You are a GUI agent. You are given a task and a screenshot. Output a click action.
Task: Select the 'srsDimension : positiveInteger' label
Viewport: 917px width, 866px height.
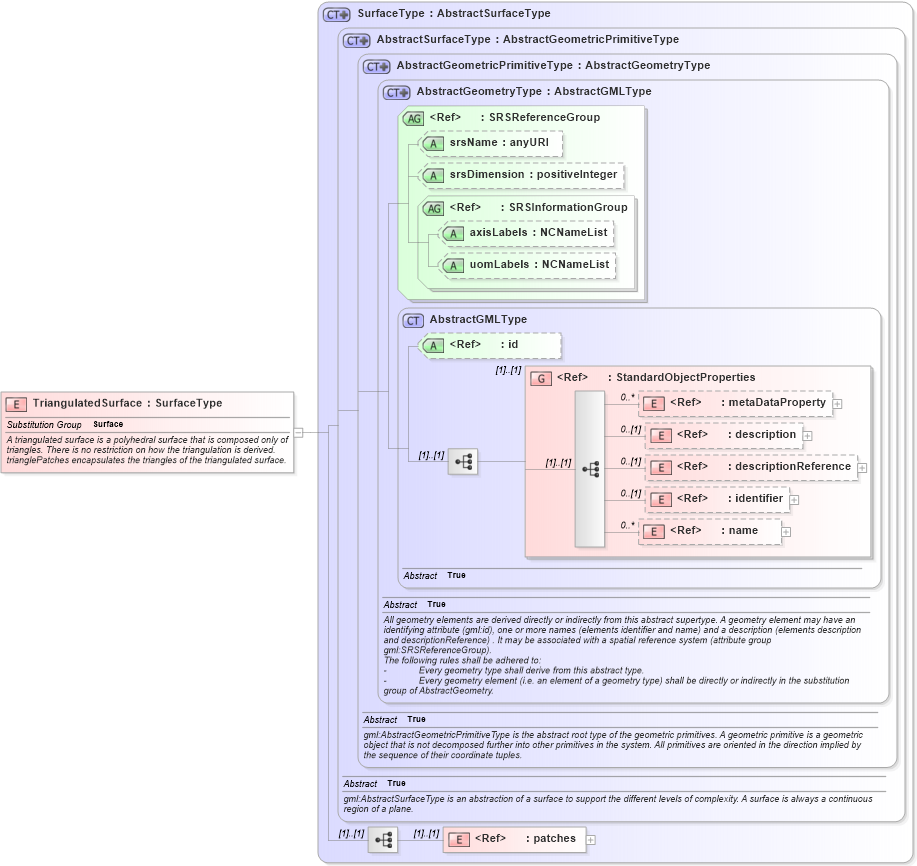[533, 174]
